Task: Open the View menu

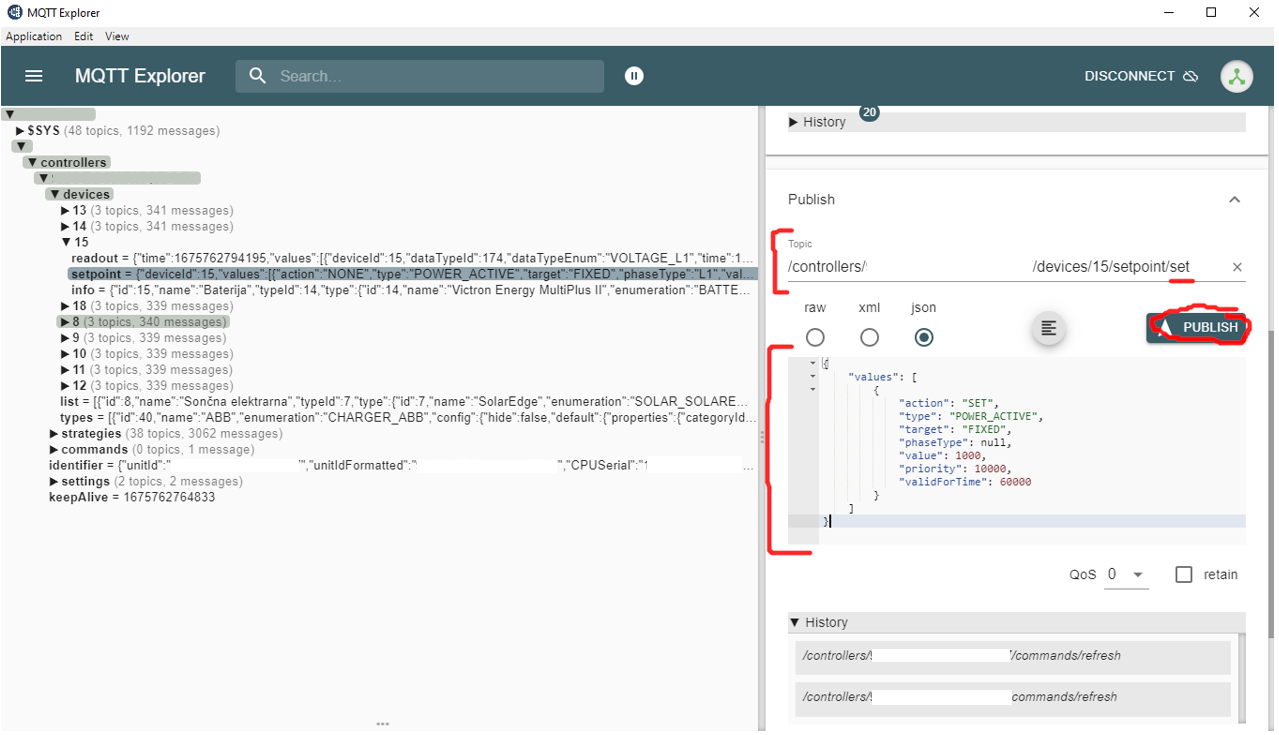Action: [117, 36]
